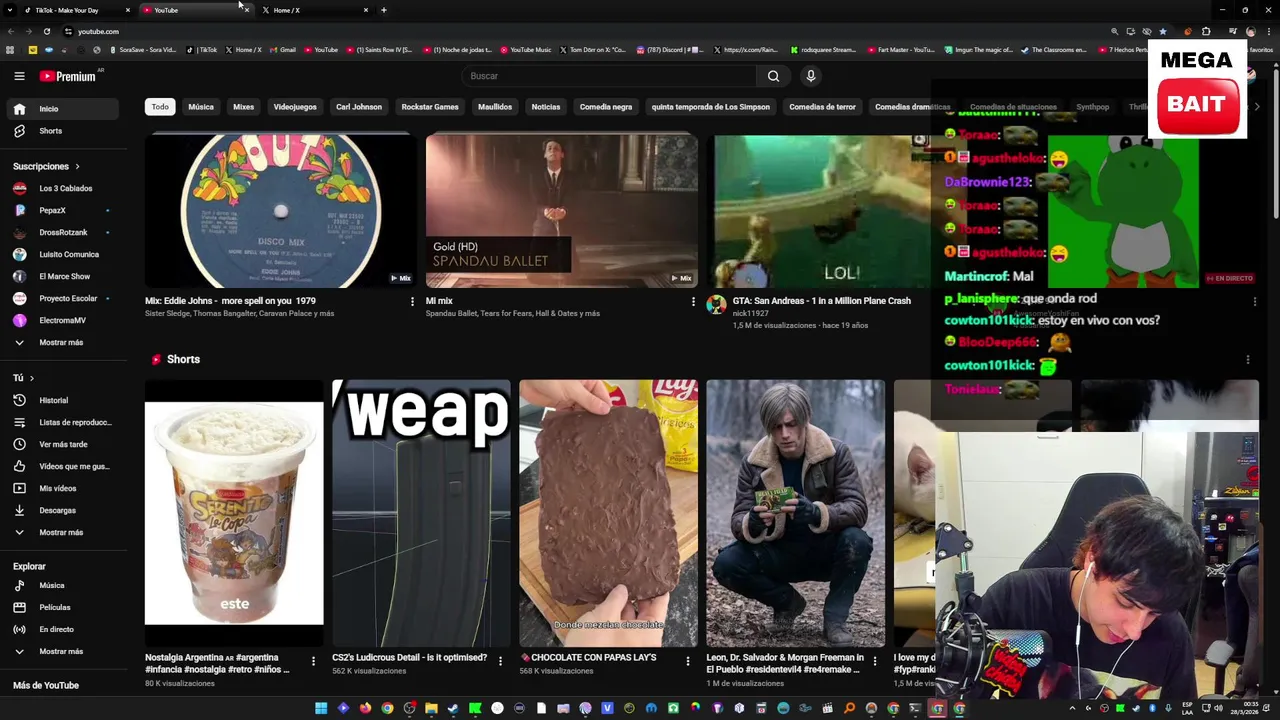
Task: Open Historial in the sidebar
Action: tap(65, 400)
